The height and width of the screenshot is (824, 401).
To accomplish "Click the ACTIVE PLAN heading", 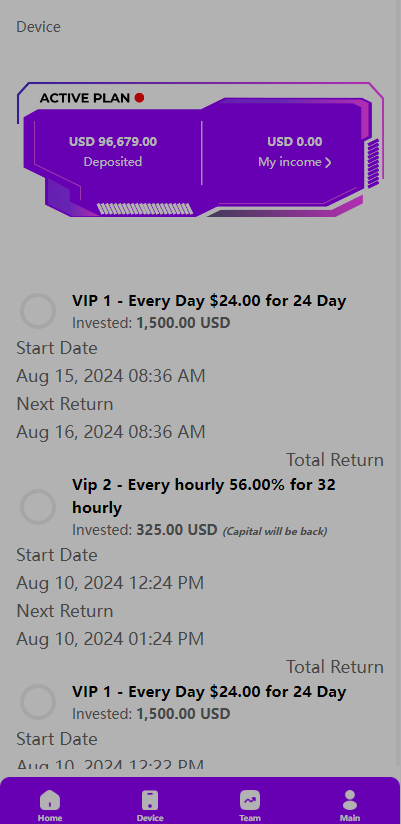I will (x=85, y=98).
